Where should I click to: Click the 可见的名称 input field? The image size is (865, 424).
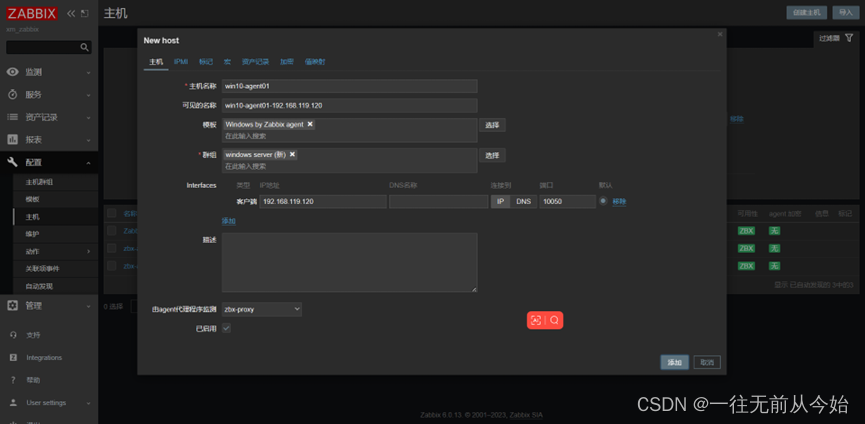click(349, 106)
